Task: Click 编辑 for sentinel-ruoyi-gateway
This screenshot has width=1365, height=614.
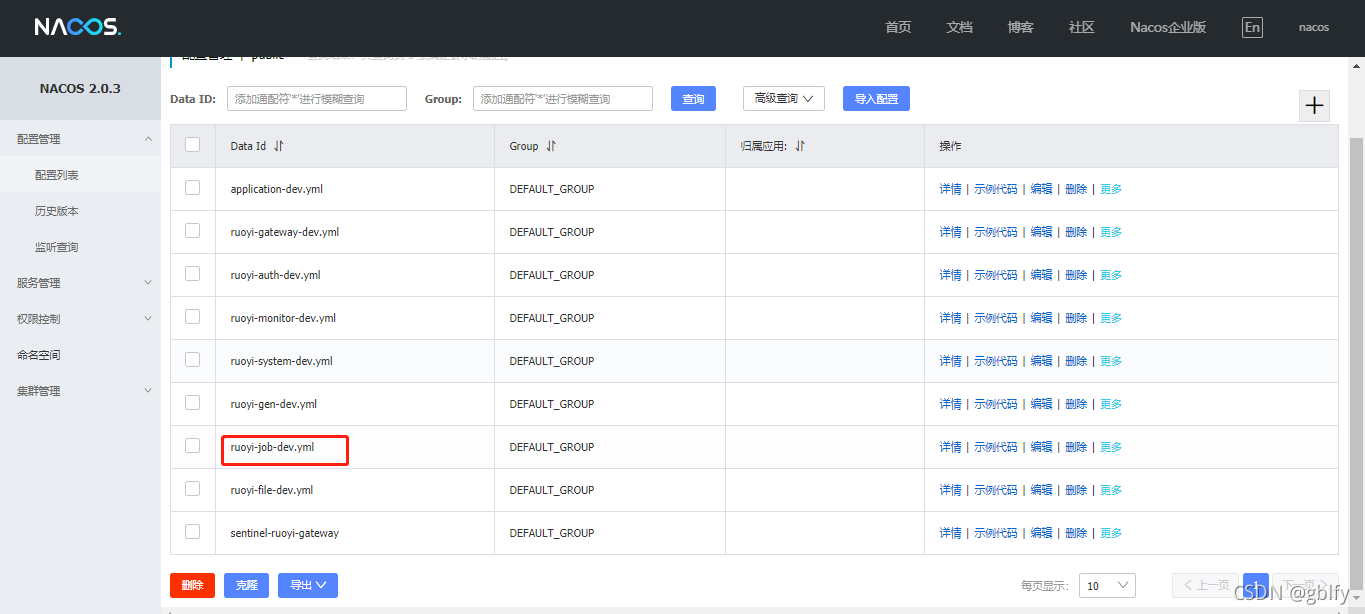Action: pos(1042,533)
